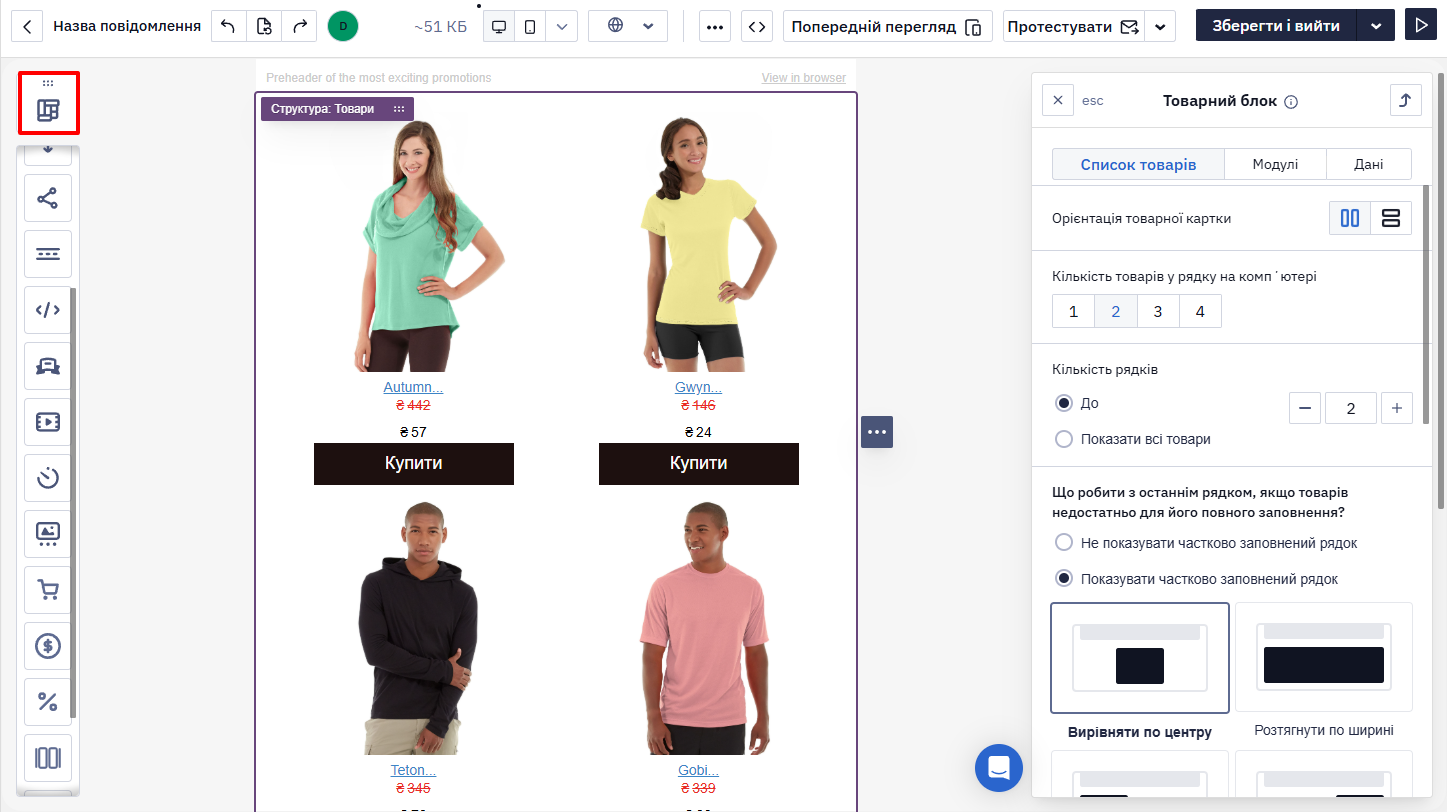This screenshot has width=1447, height=812.
Task: Switch to the Модулі tab
Action: 1275,164
